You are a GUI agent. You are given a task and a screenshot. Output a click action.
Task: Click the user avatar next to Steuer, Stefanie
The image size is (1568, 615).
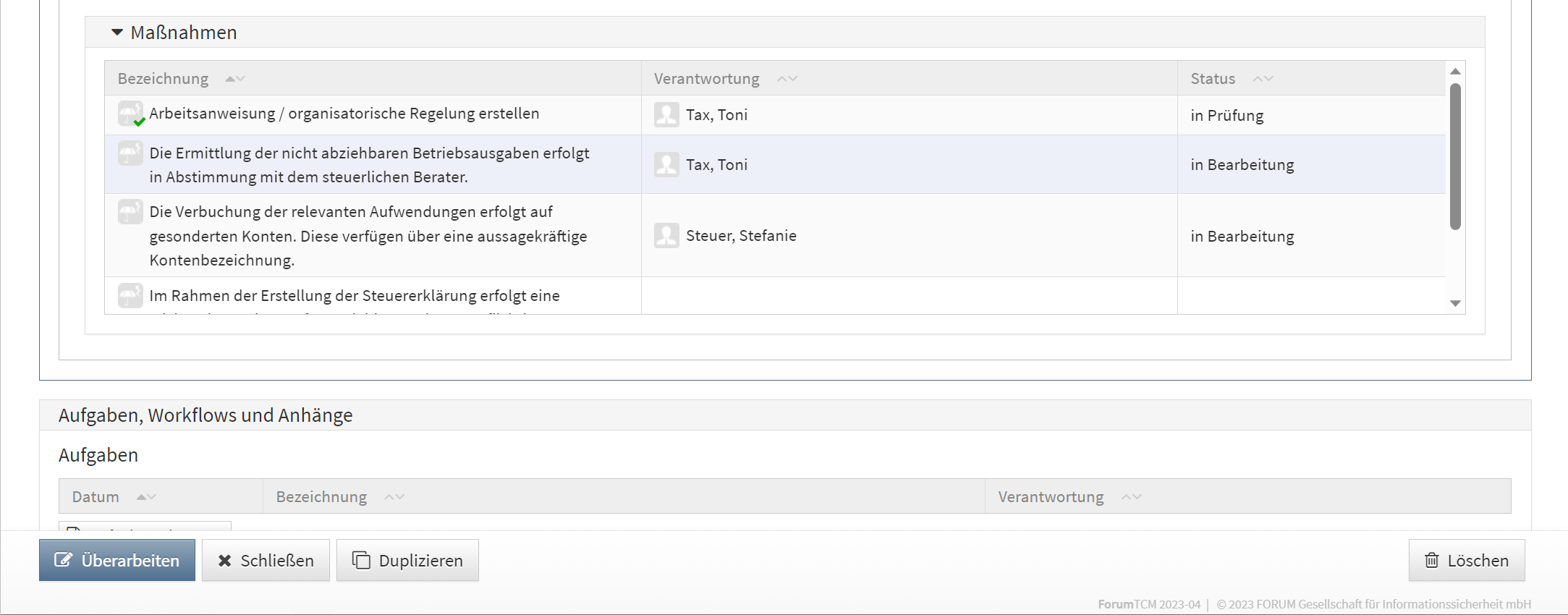click(666, 235)
